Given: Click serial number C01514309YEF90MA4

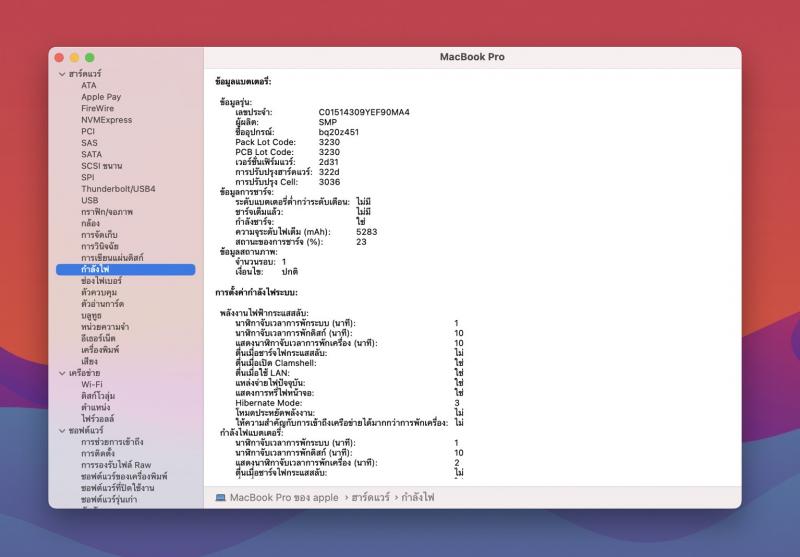Looking at the screenshot, I should pyautogui.click(x=364, y=112).
